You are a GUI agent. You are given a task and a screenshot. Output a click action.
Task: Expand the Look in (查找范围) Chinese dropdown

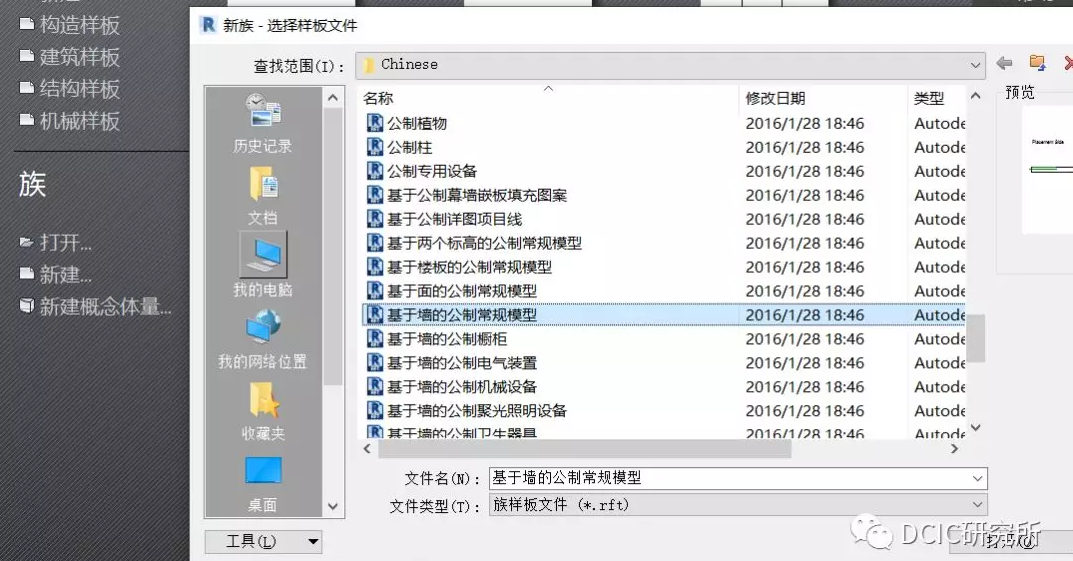[975, 65]
